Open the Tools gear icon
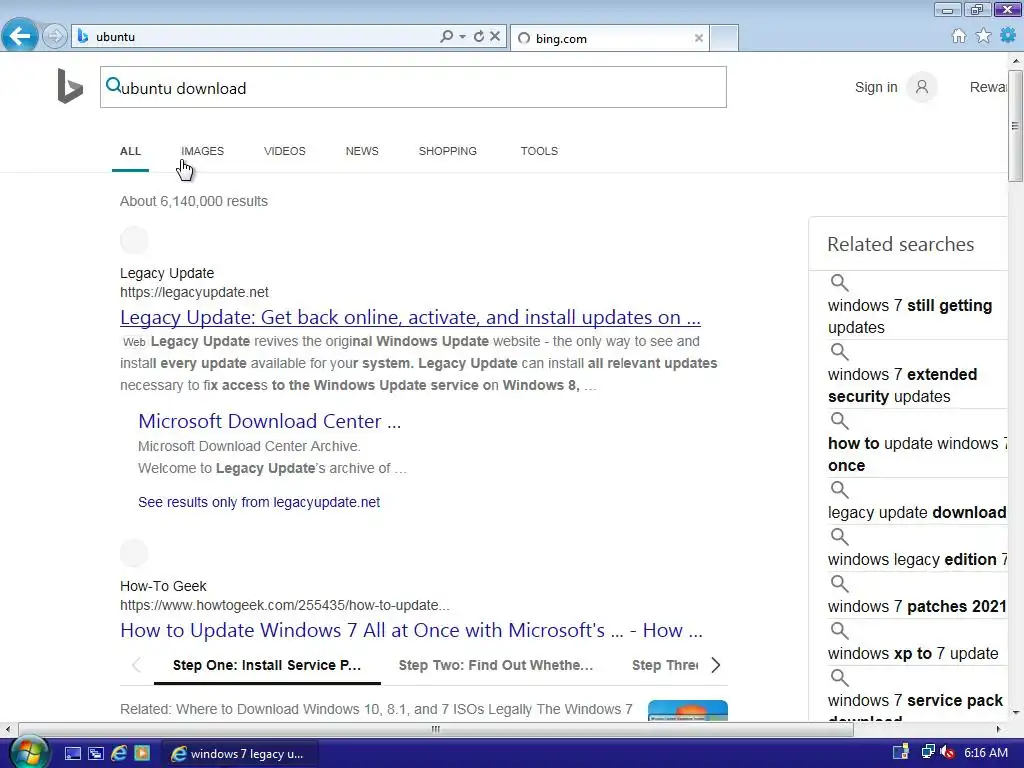This screenshot has width=1024, height=768. (1008, 35)
